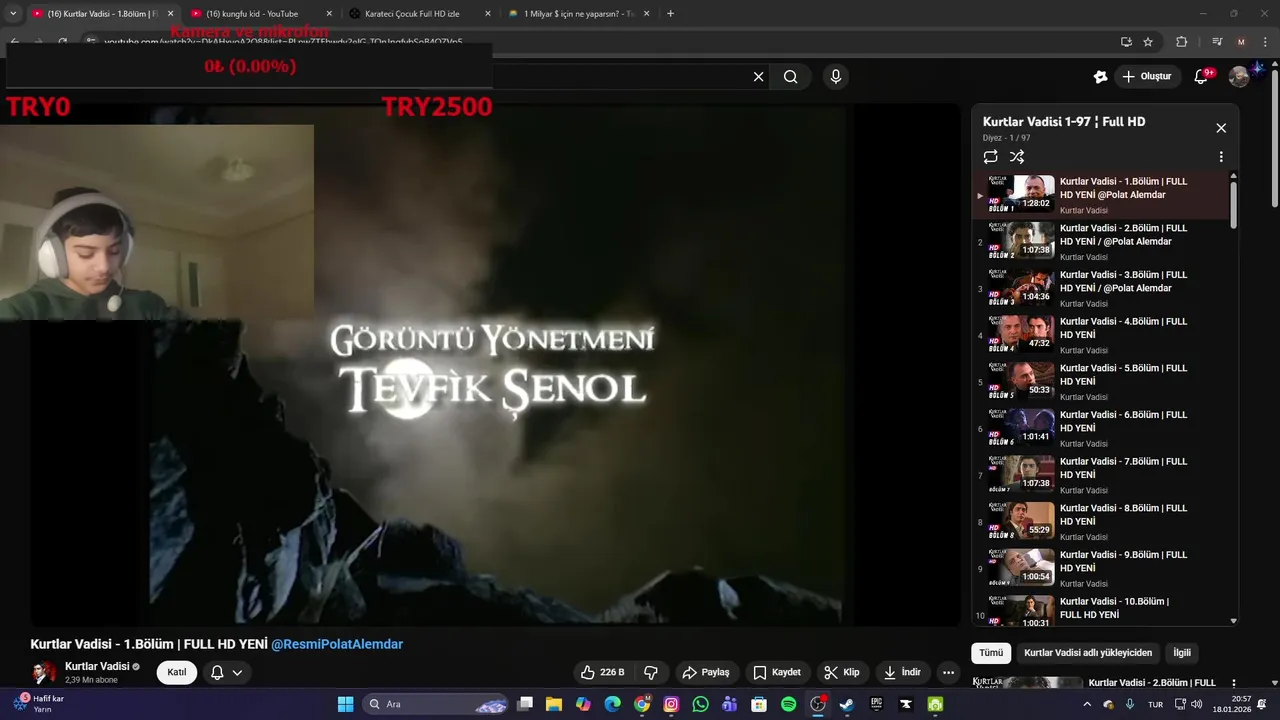Click the flower-shaped icon left of Oluştur
The height and width of the screenshot is (720, 1280).
point(1100,77)
